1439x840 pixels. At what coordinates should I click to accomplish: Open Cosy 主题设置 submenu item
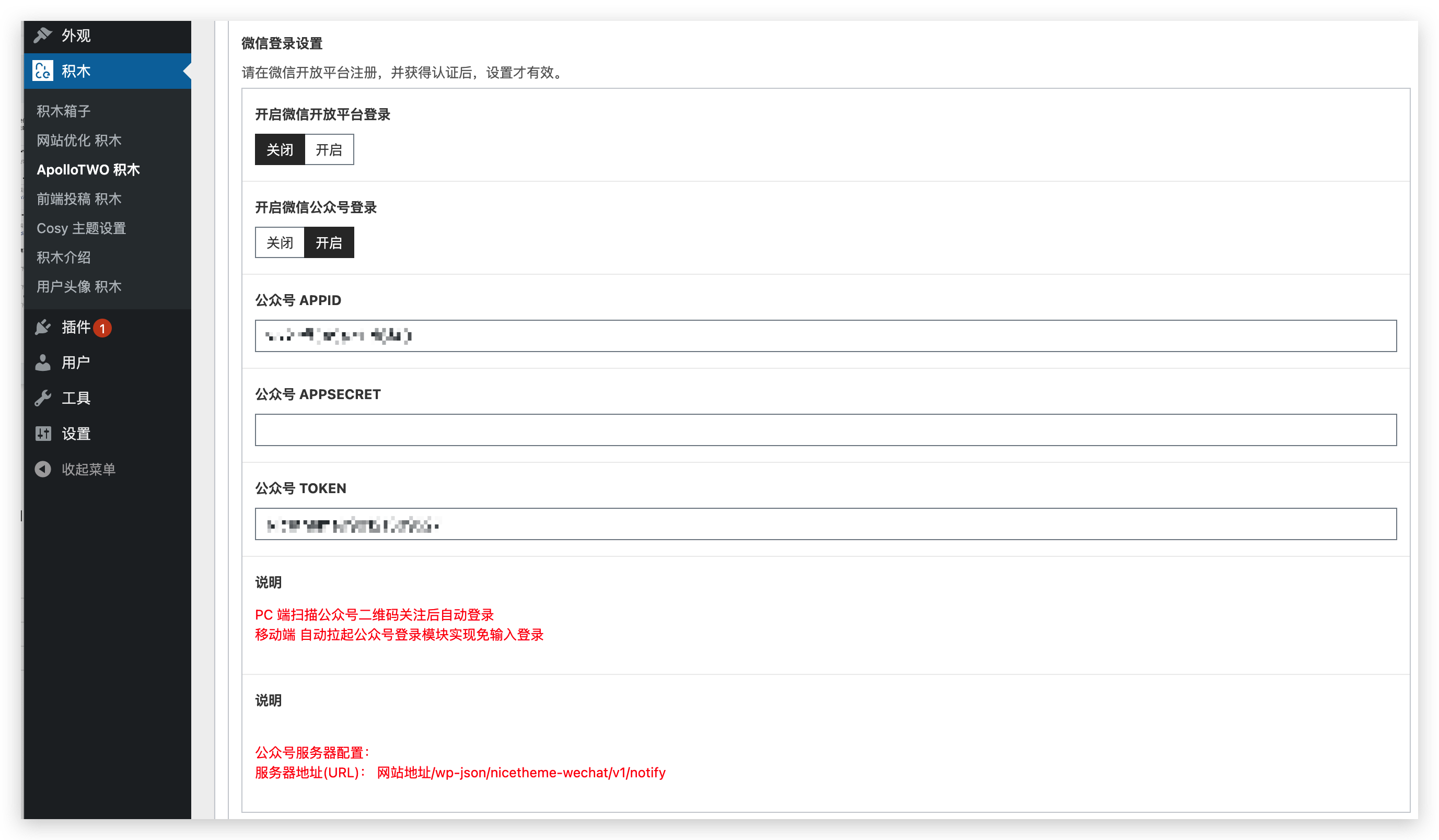click(x=81, y=228)
